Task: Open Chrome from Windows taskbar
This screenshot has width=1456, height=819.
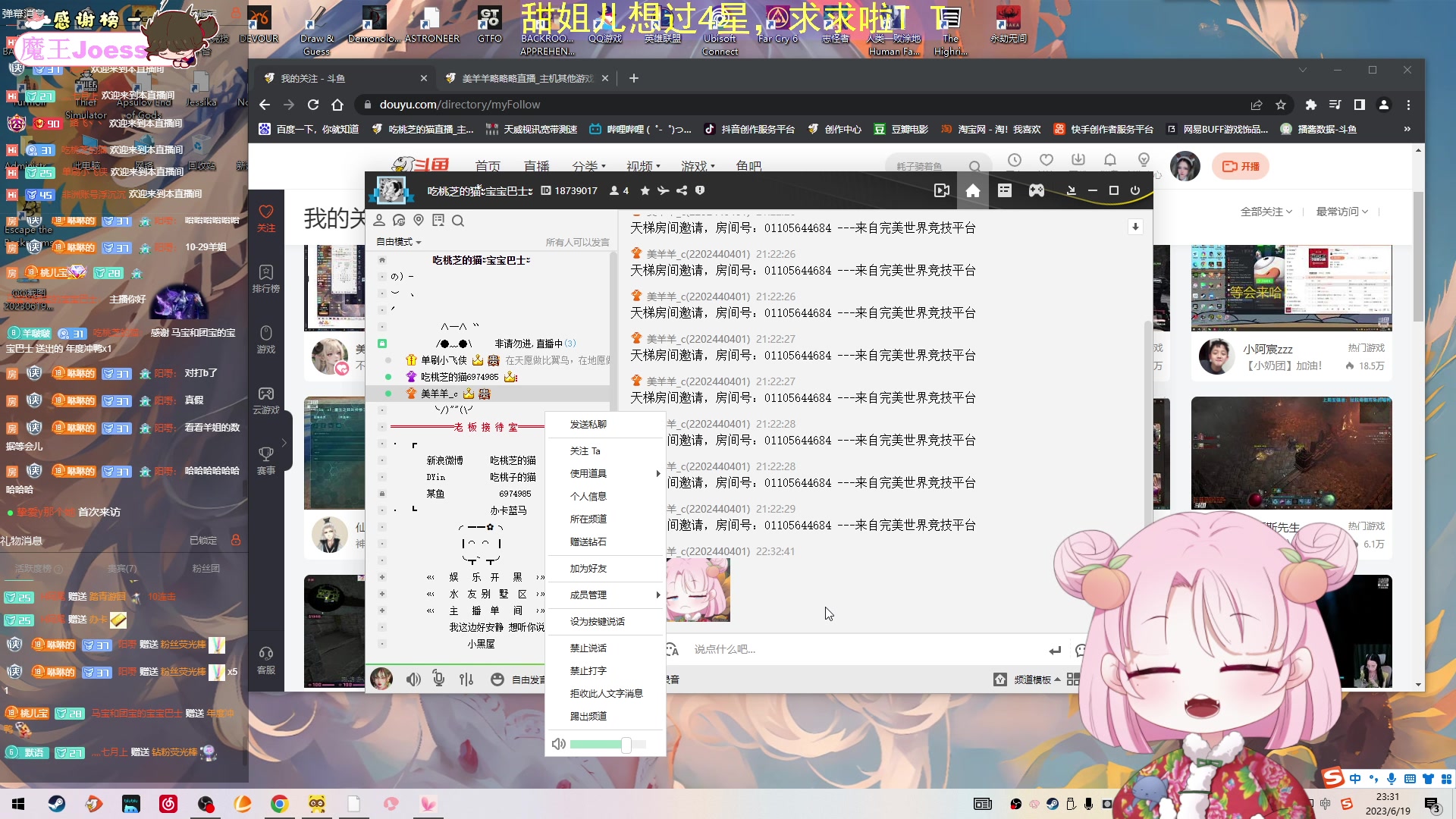Action: (x=280, y=804)
